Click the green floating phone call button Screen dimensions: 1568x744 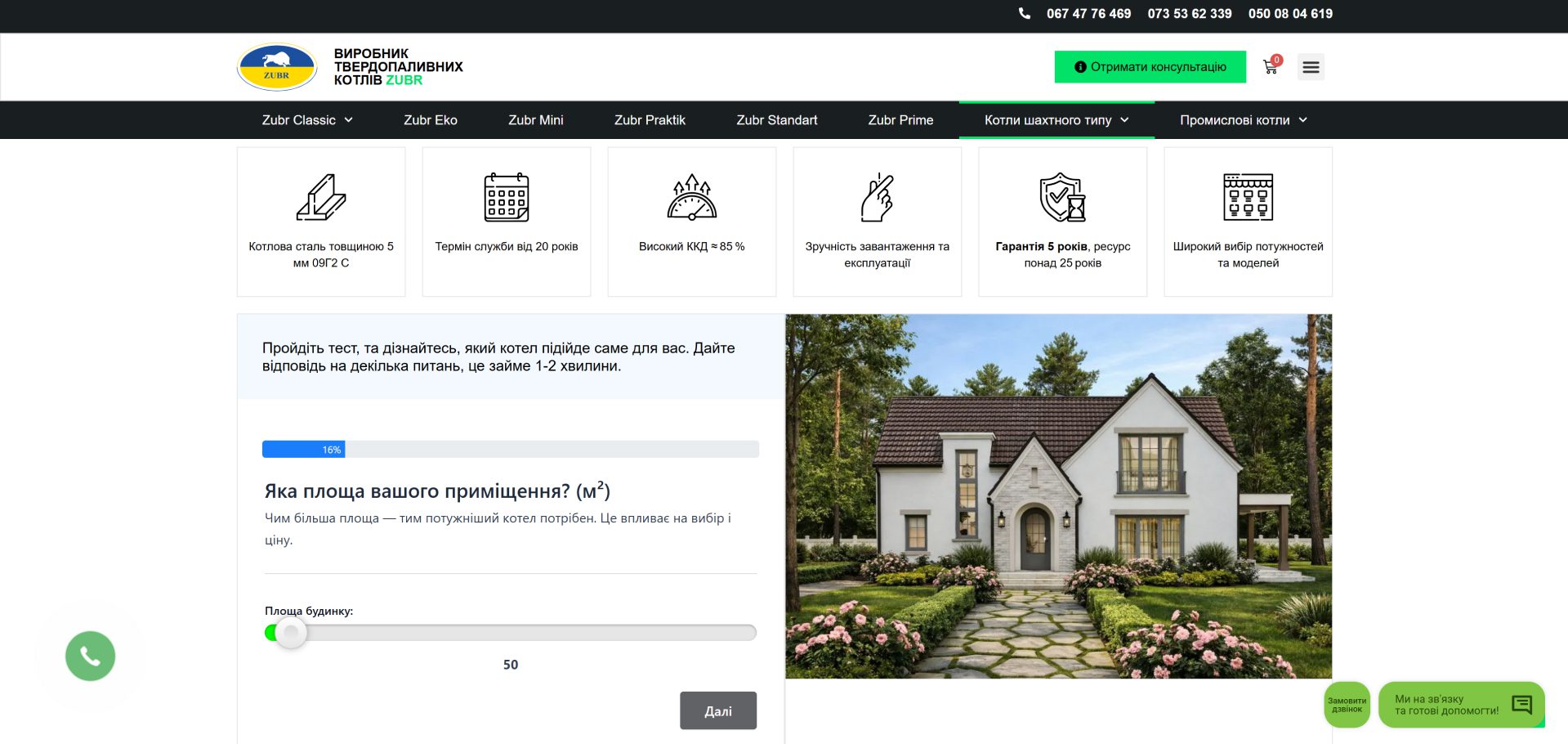point(90,656)
